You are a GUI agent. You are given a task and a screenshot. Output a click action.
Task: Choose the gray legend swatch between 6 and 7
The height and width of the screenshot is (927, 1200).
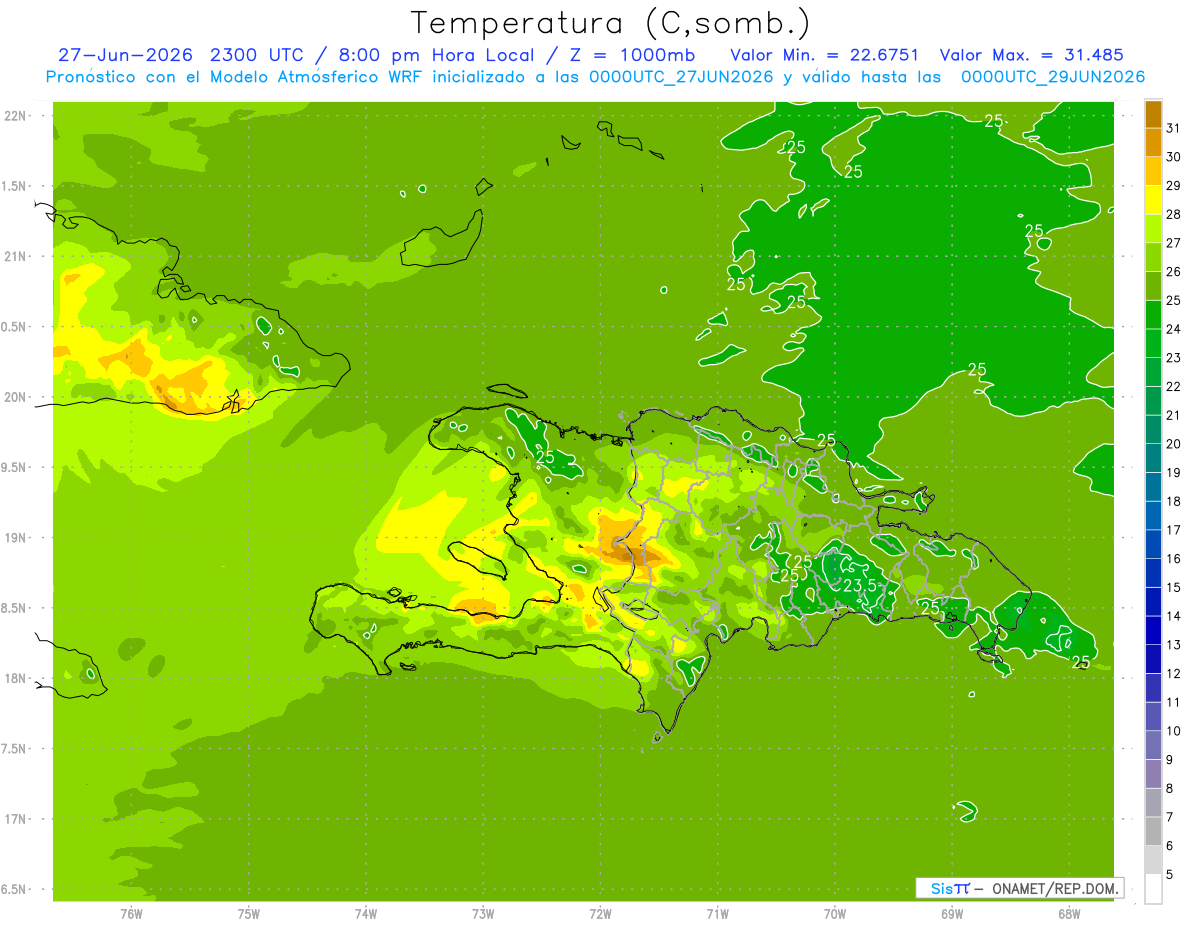pos(1153,831)
